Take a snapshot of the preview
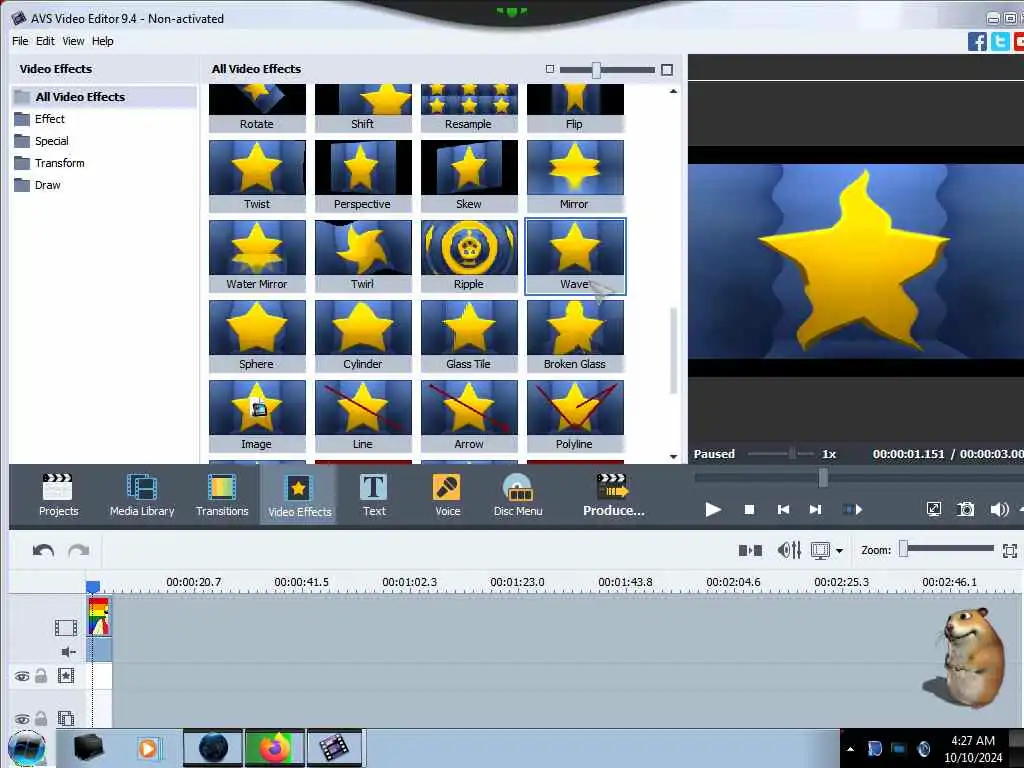1024x768 pixels. 965,509
